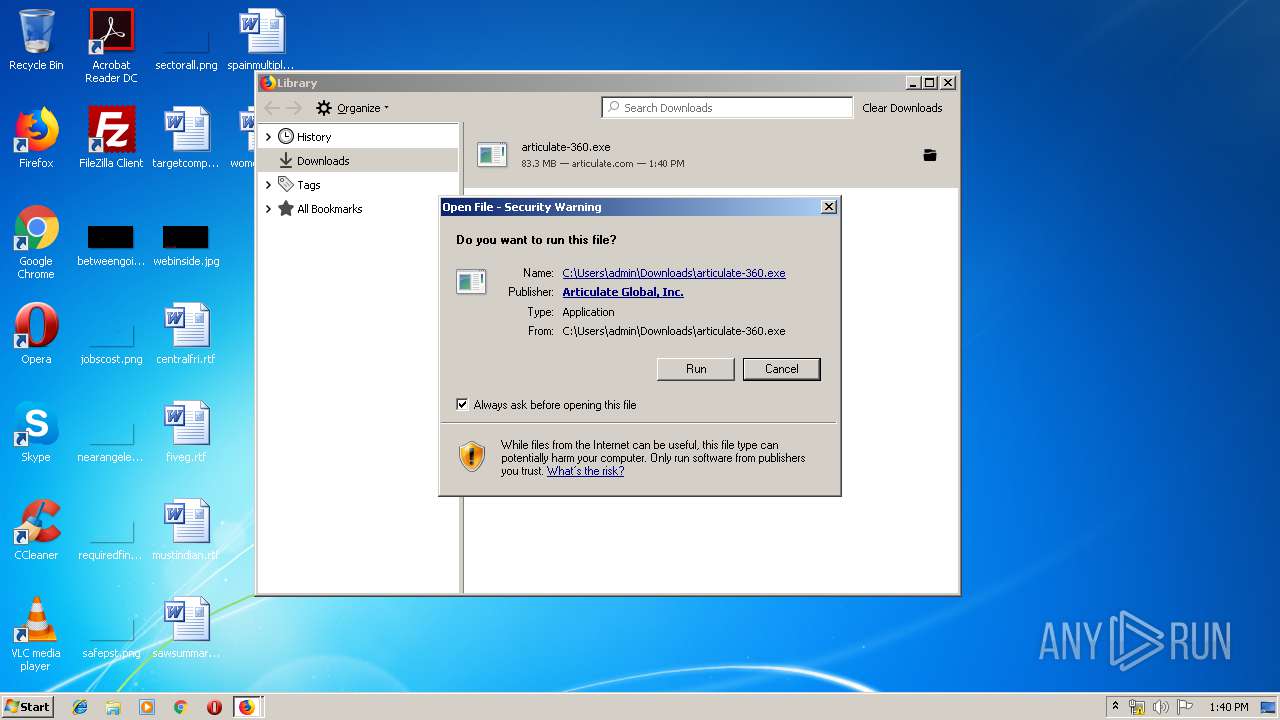Open Windows Start button
The width and height of the screenshot is (1280, 720).
tap(28, 707)
